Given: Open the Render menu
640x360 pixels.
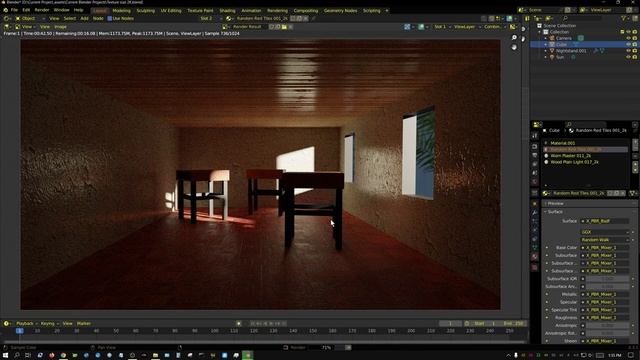Looking at the screenshot, I should pyautogui.click(x=42, y=10).
